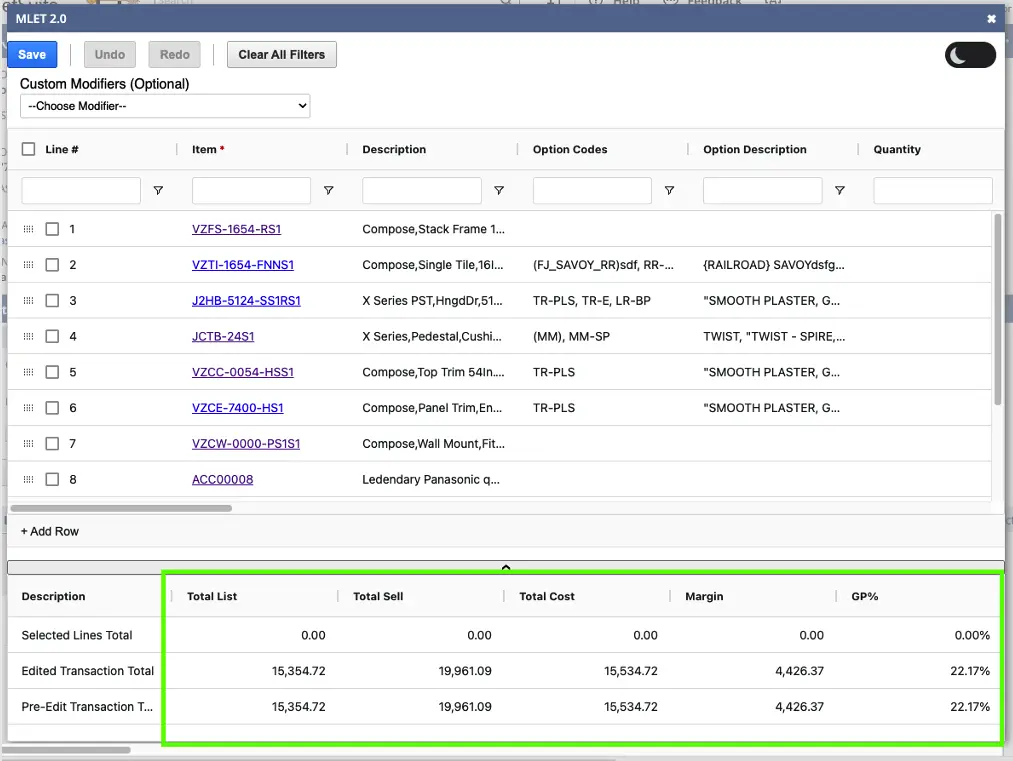The height and width of the screenshot is (761, 1013).
Task: Click 'Edited Transaction Total' row label
Action: [88, 671]
